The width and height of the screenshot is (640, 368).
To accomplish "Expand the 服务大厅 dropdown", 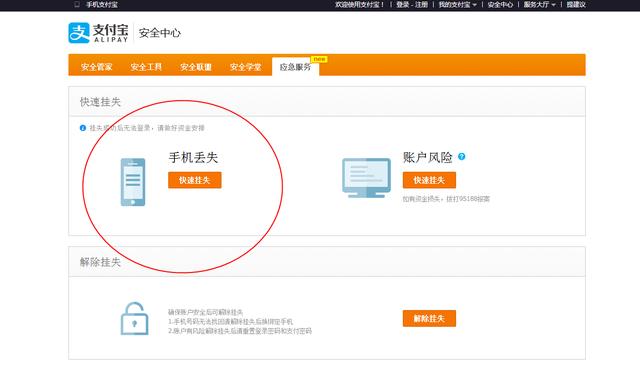I will tap(540, 4).
